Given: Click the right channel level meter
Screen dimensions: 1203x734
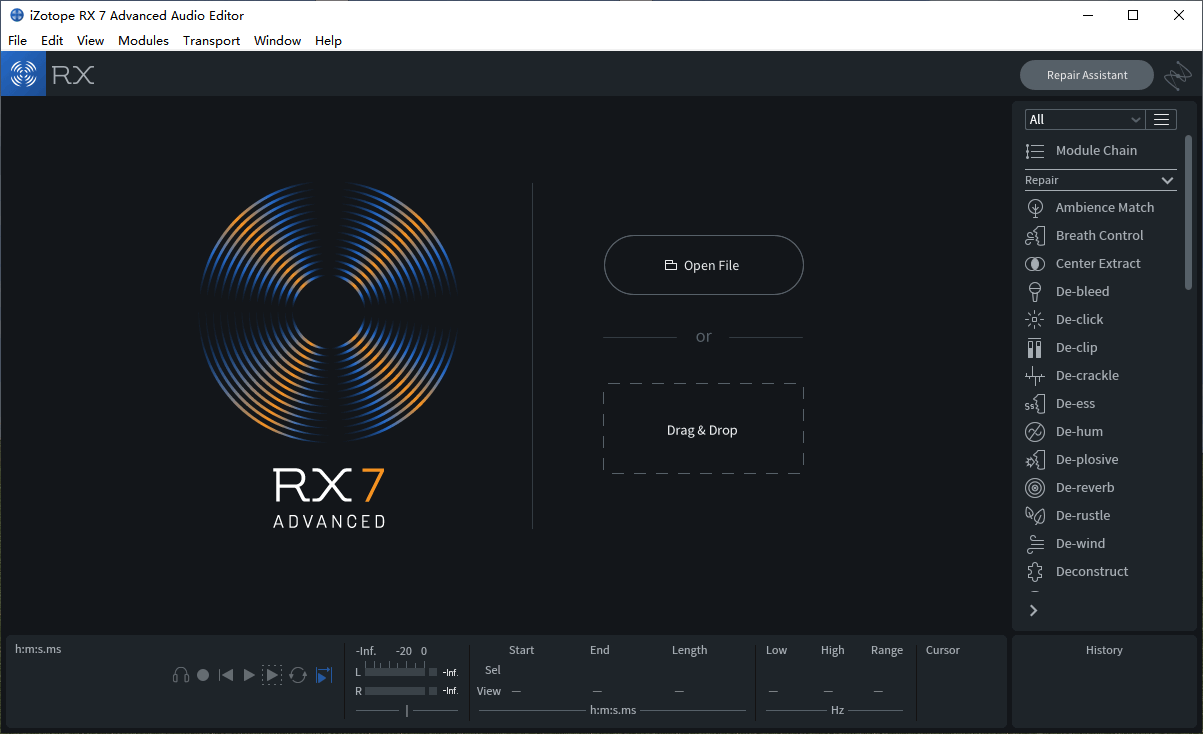Looking at the screenshot, I should pyautogui.click(x=395, y=691).
